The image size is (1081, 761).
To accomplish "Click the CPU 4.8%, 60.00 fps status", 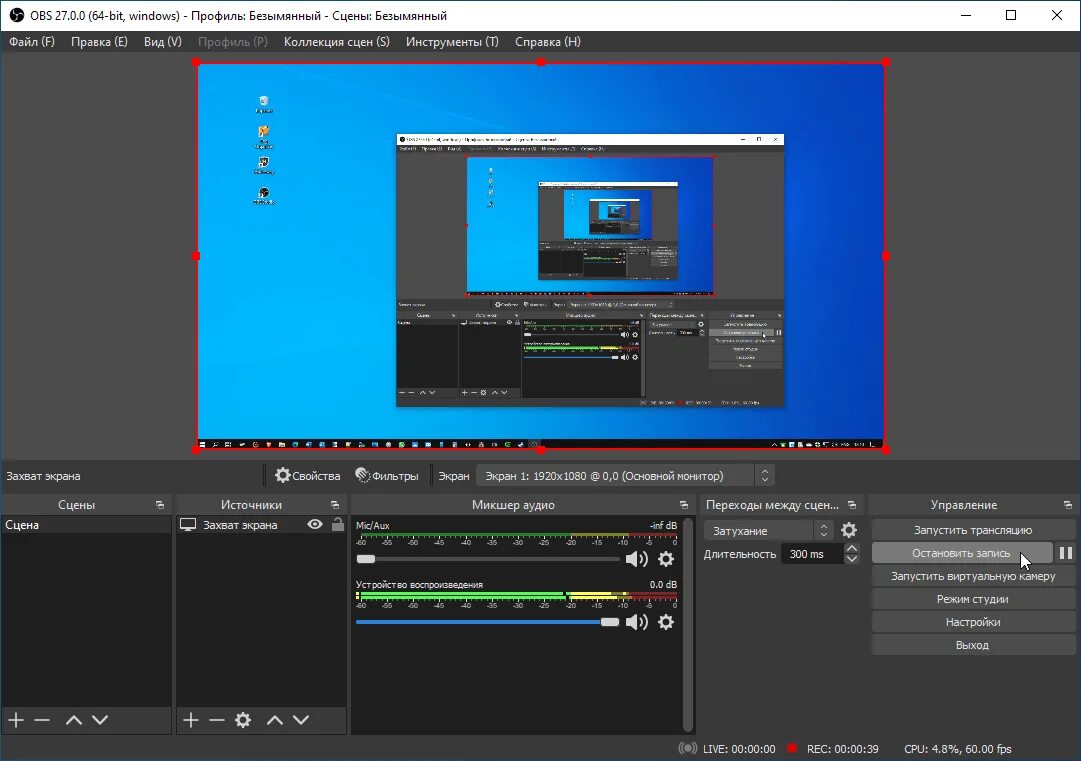I will coord(958,749).
